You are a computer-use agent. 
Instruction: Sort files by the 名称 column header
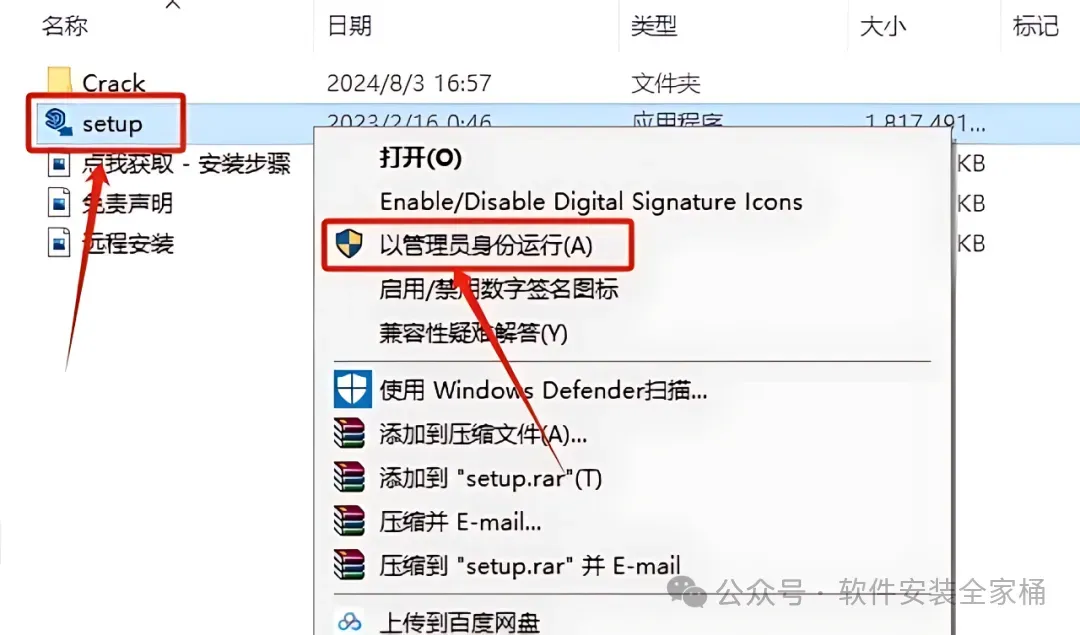coord(65,25)
